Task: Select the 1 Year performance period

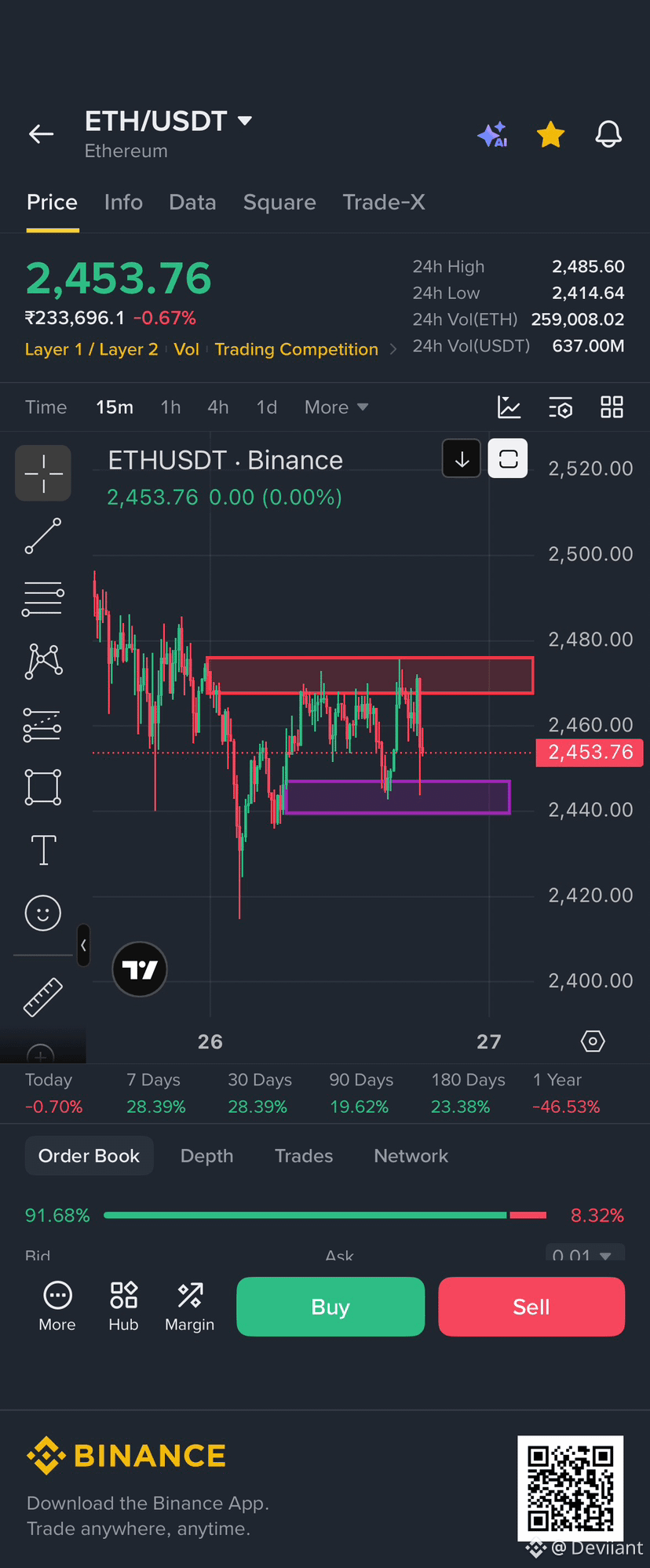Action: coord(566,1093)
